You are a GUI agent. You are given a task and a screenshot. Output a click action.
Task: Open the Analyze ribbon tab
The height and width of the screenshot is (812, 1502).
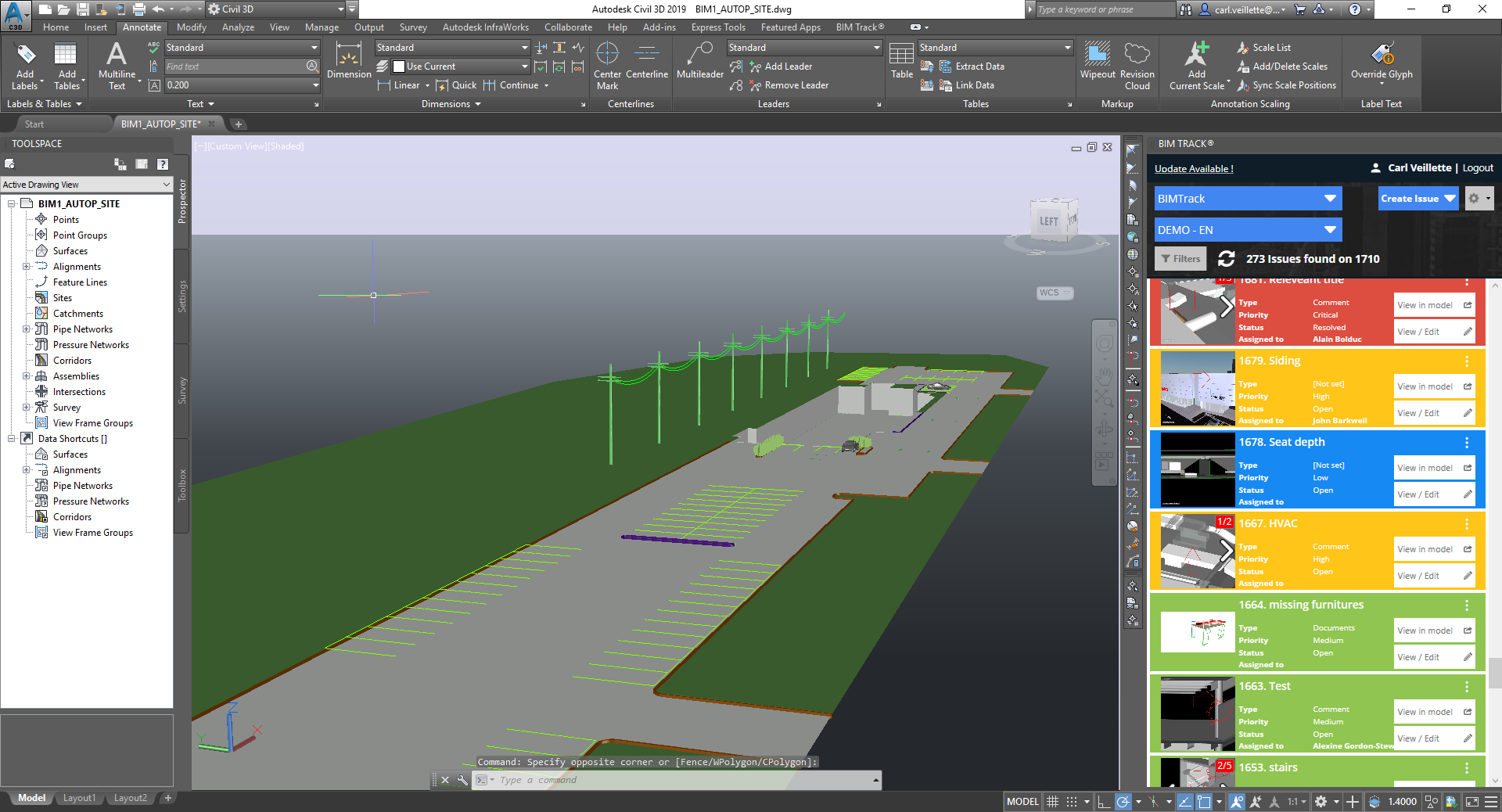238,27
